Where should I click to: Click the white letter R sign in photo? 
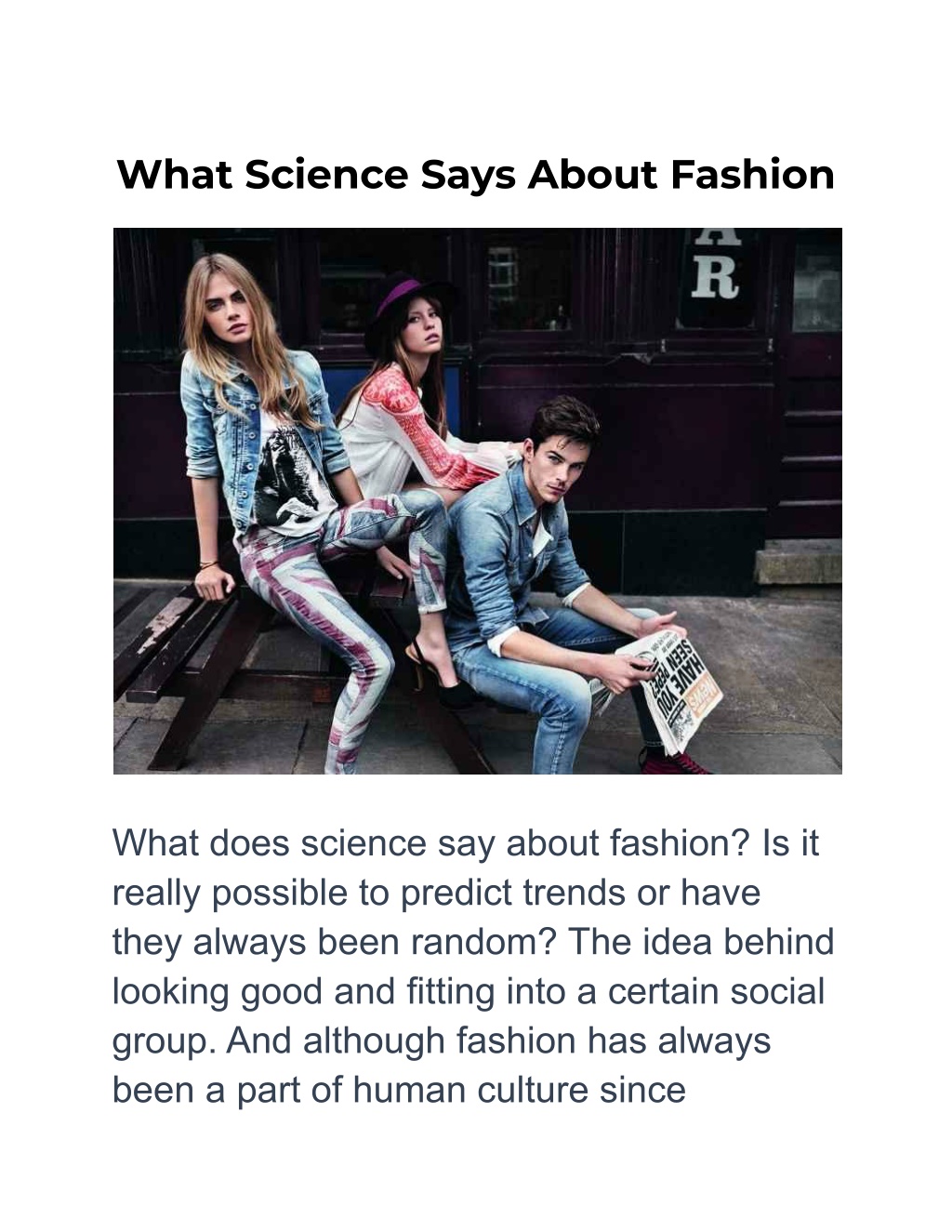(x=716, y=276)
